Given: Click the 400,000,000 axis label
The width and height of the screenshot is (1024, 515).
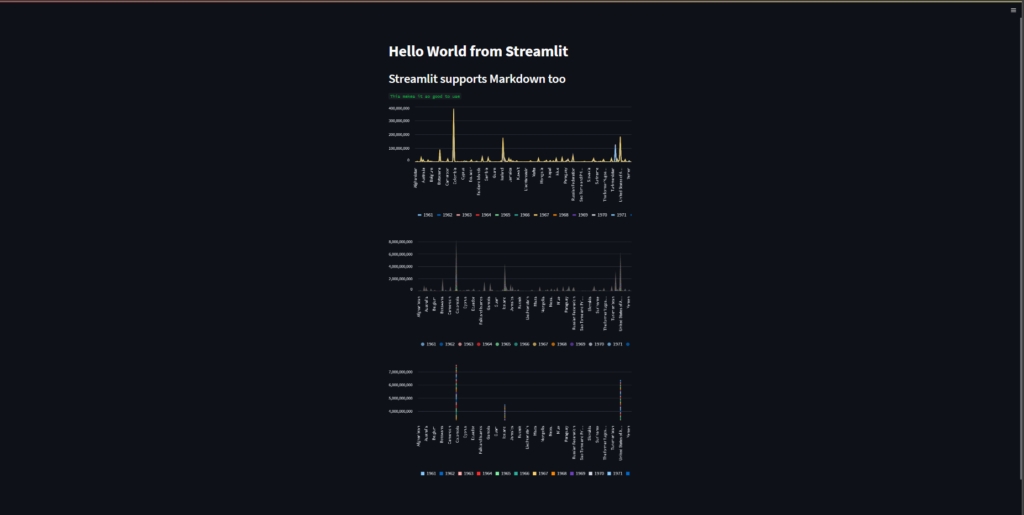Looking at the screenshot, I should pyautogui.click(x=399, y=108).
